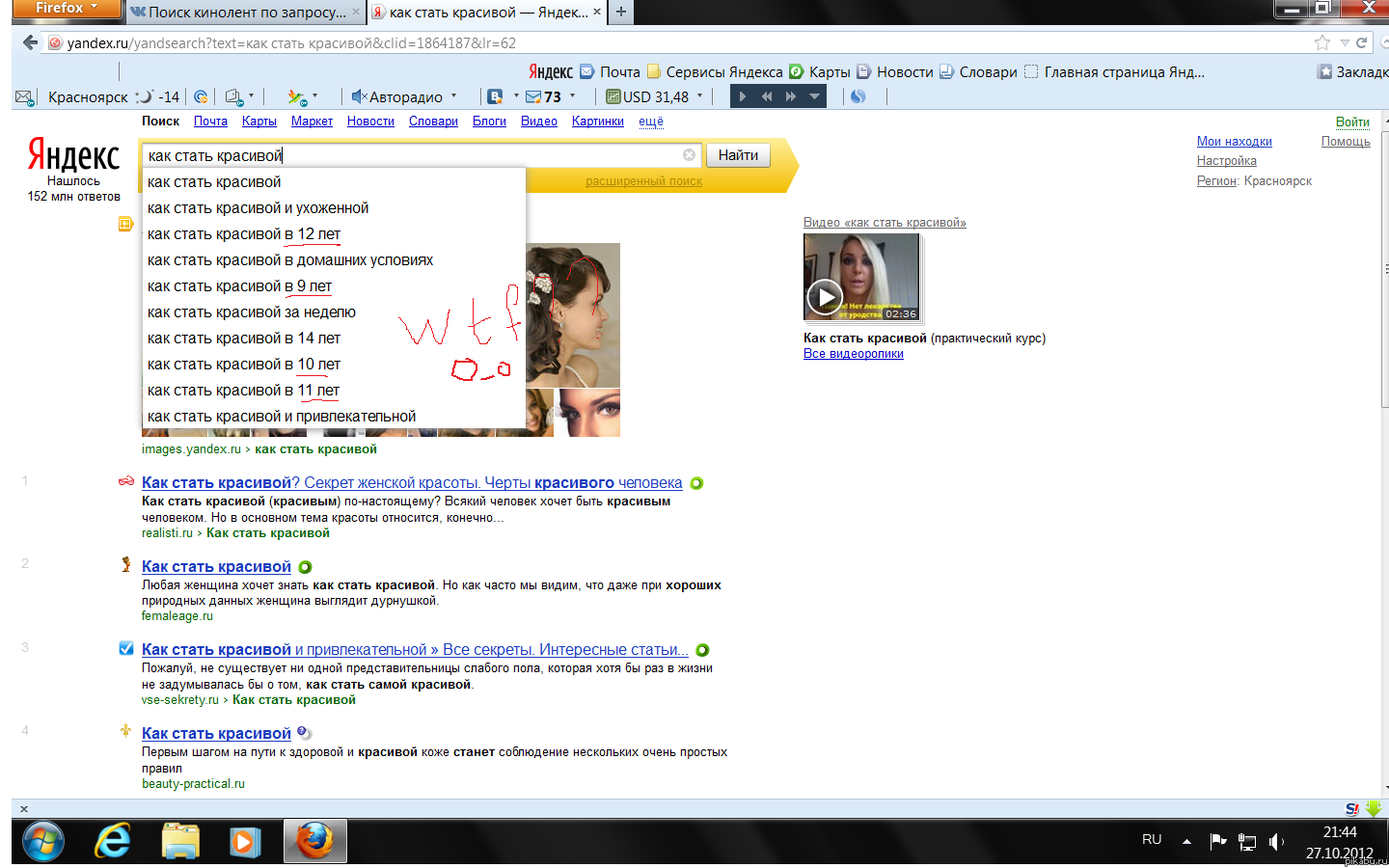Open the URL history dropdown arrow
Viewport: 1389px width, 868px height.
pos(1345,42)
